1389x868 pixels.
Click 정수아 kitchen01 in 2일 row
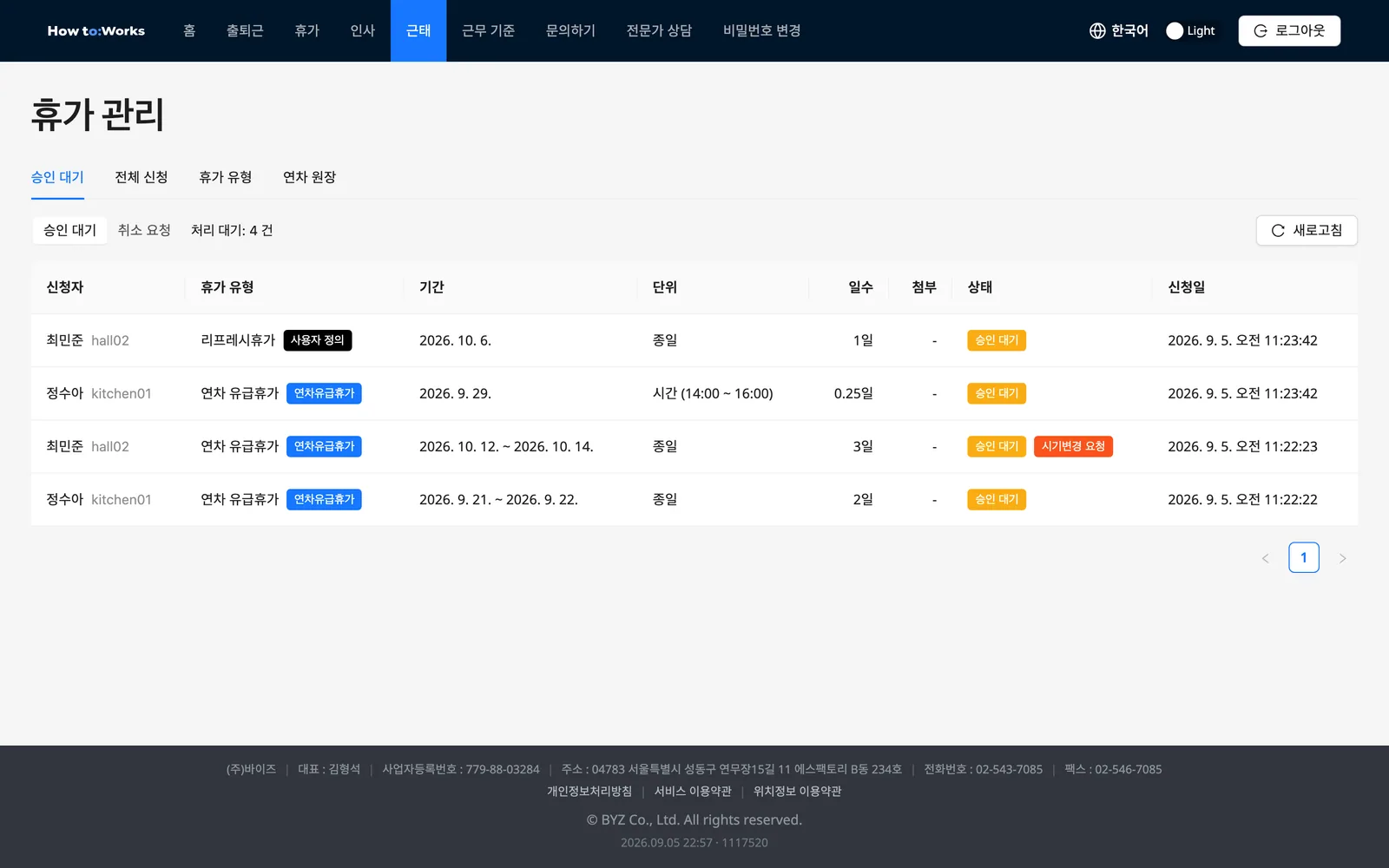point(99,499)
